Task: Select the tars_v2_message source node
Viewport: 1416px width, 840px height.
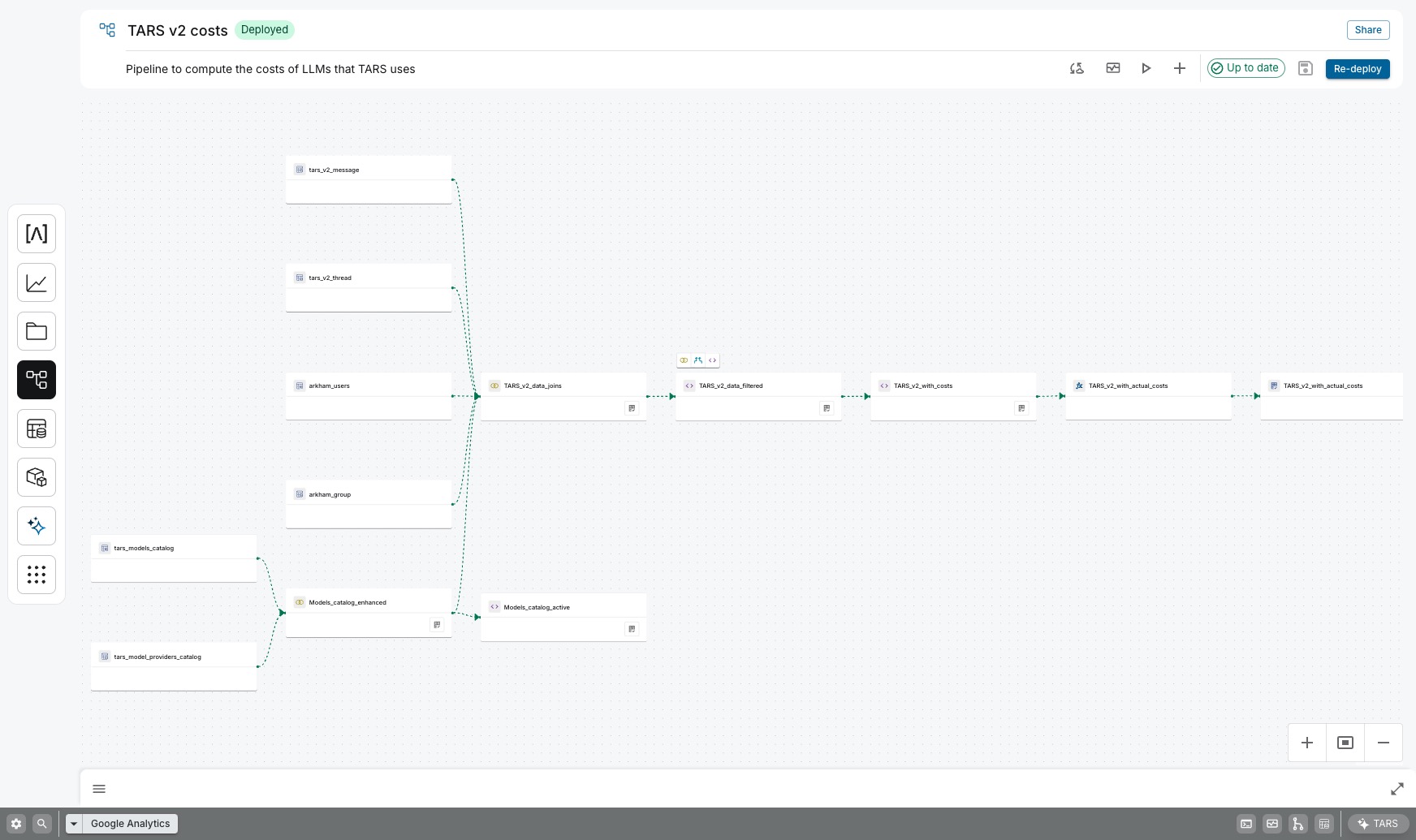Action: coord(369,179)
